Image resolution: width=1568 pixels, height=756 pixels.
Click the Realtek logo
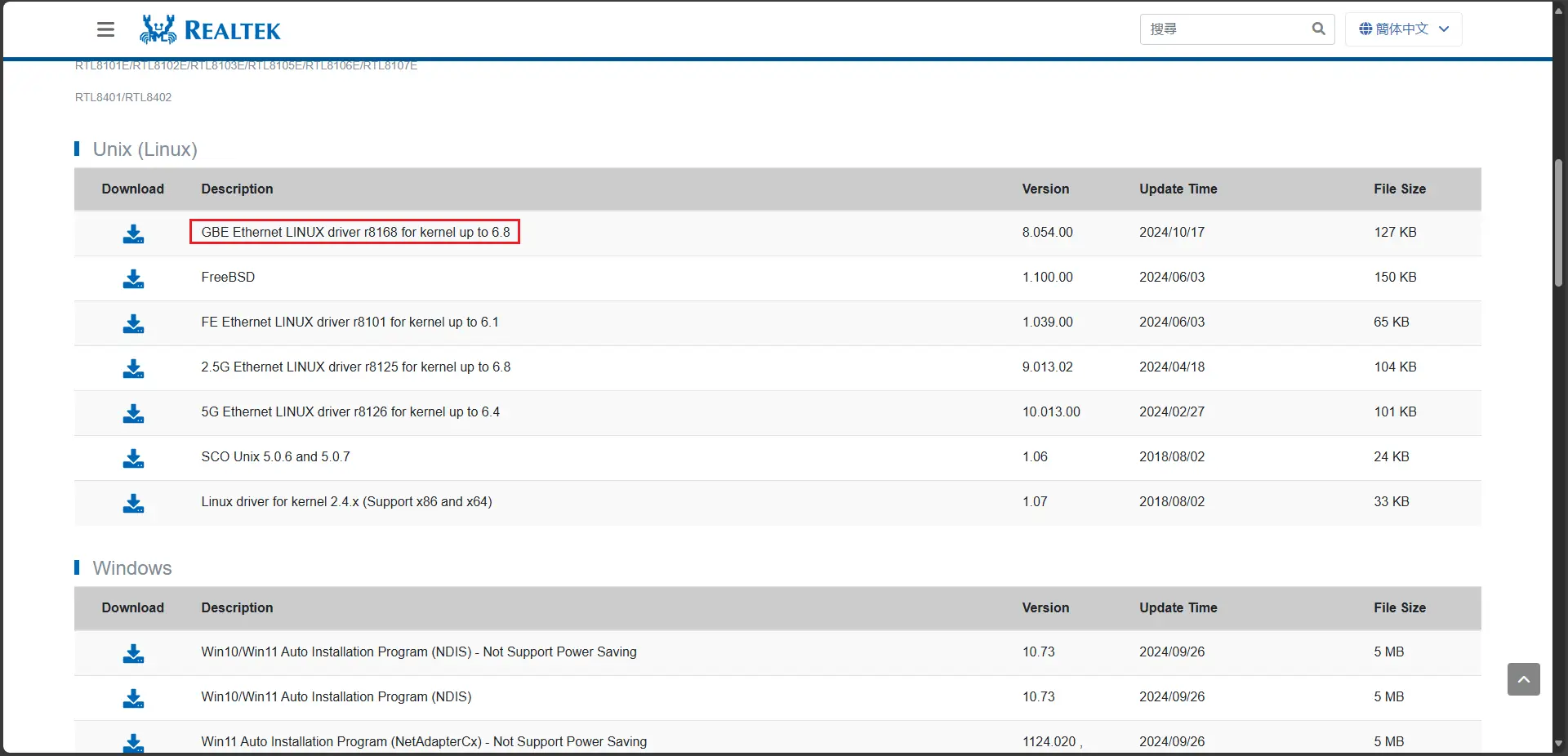pyautogui.click(x=210, y=29)
